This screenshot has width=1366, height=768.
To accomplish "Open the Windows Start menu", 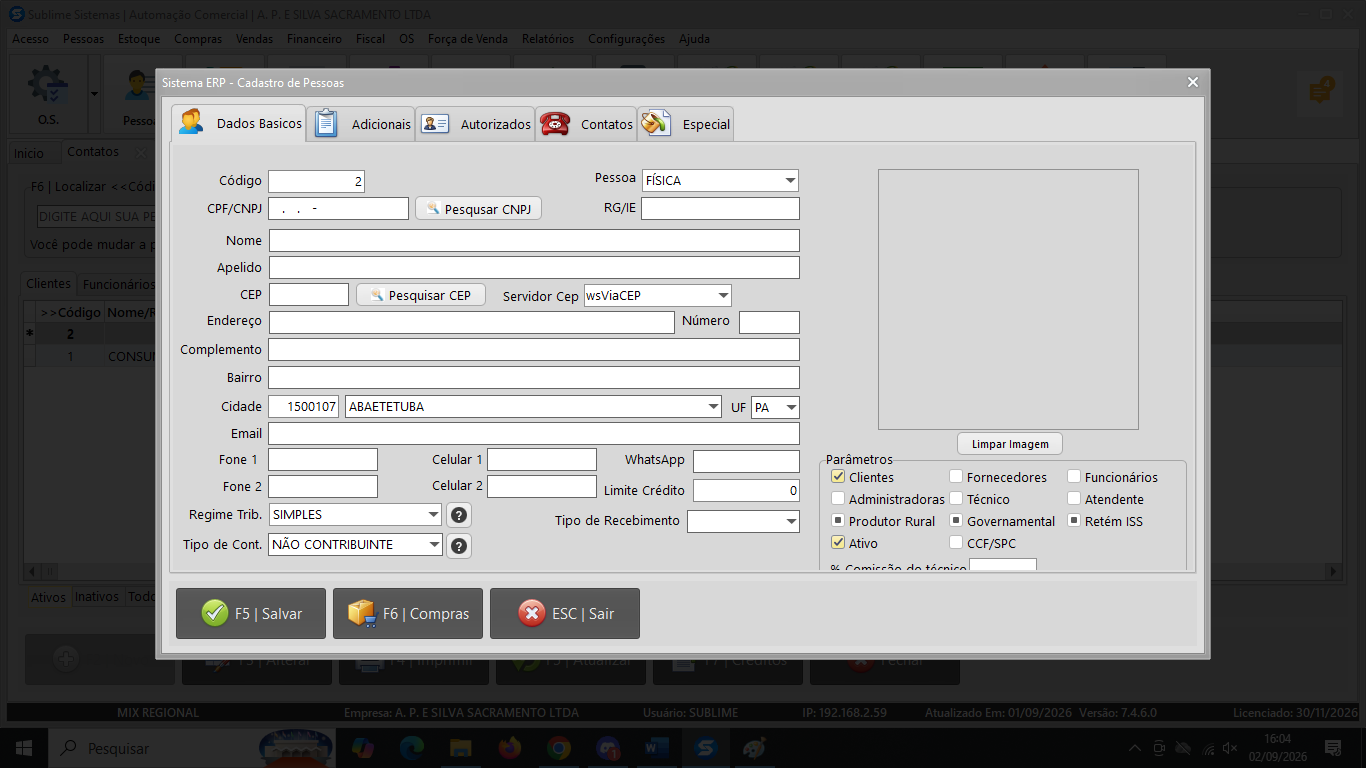I will [x=23, y=748].
